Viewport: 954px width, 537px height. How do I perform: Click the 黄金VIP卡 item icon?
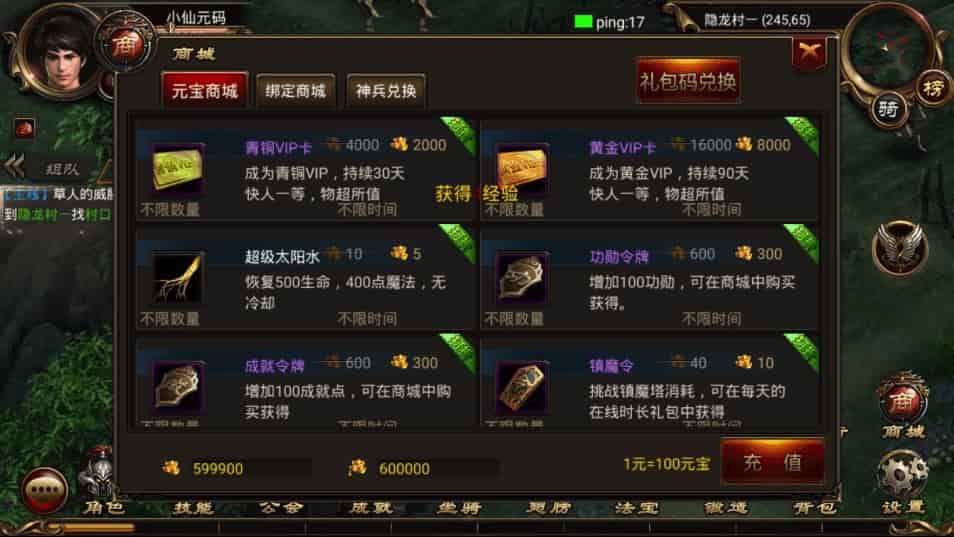tap(522, 169)
